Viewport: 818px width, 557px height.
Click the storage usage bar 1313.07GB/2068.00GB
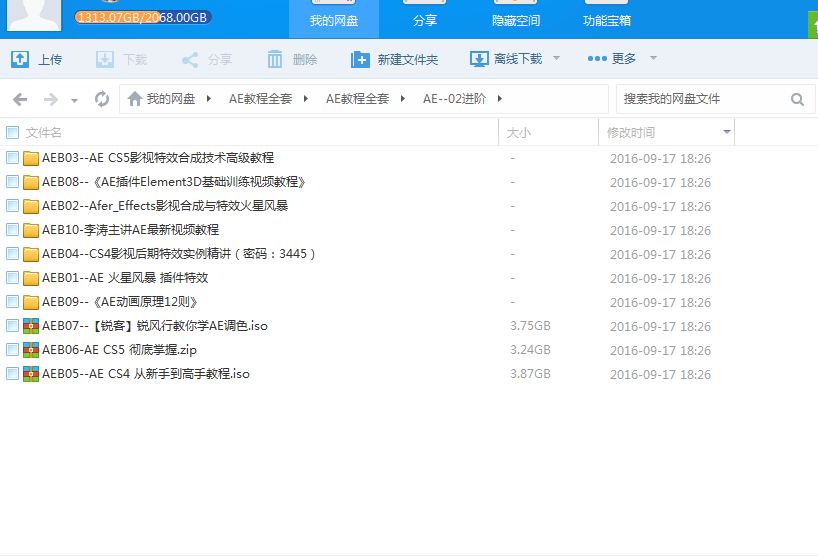coord(142,17)
